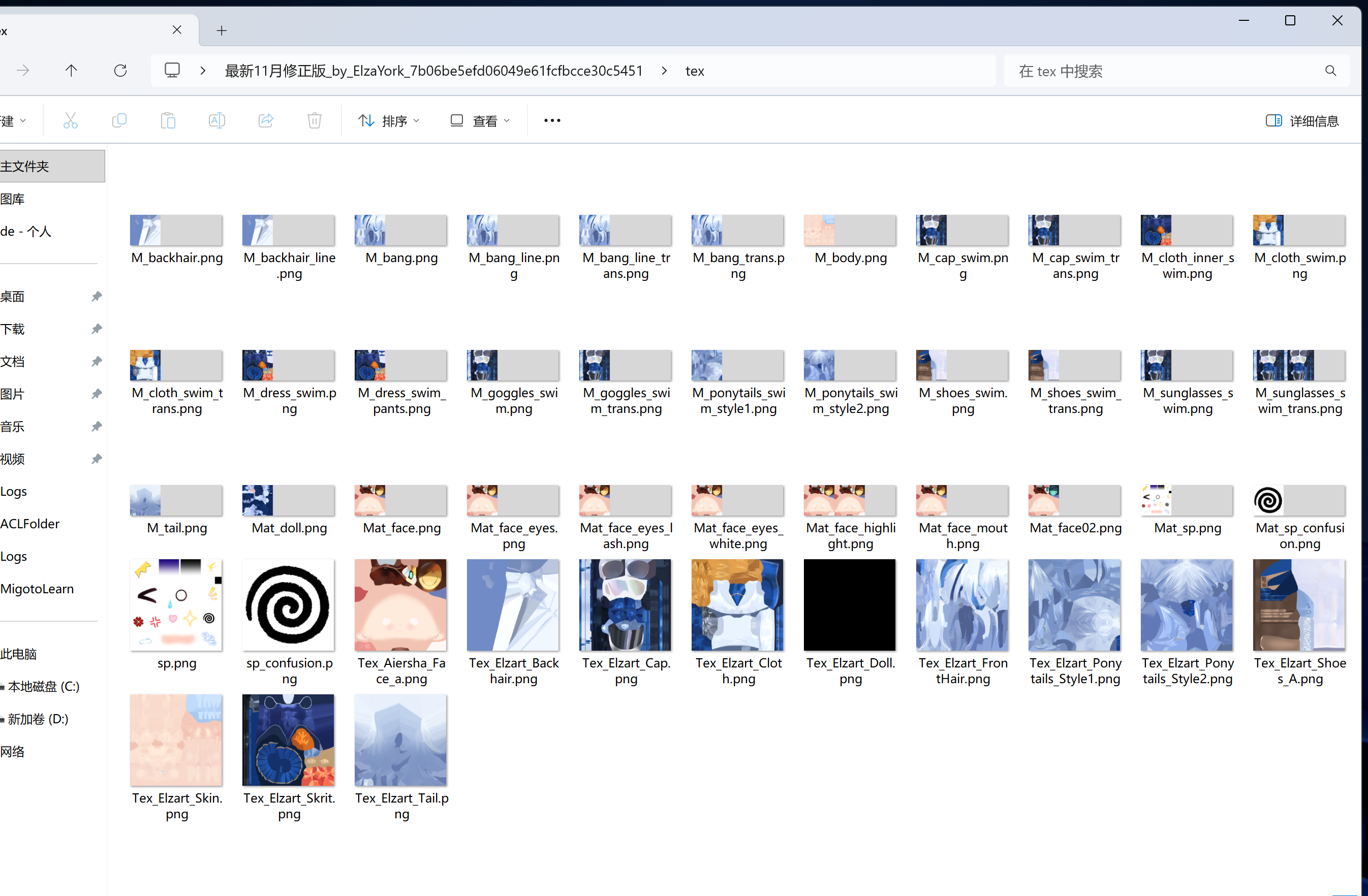This screenshot has height=896, width=1368.
Task: Open the three-dots more options menu
Action: coord(552,120)
